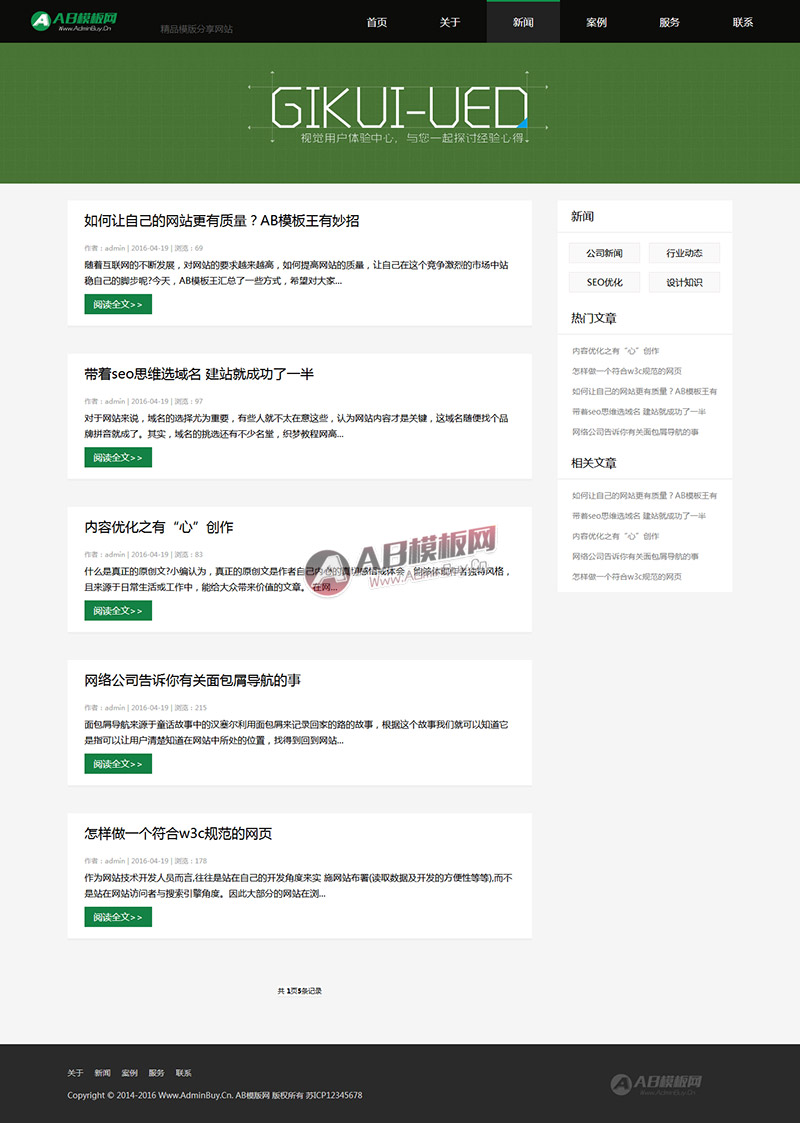The width and height of the screenshot is (800, 1123).
Task: Click the 案例 link in the footer
Action: click(130, 1073)
